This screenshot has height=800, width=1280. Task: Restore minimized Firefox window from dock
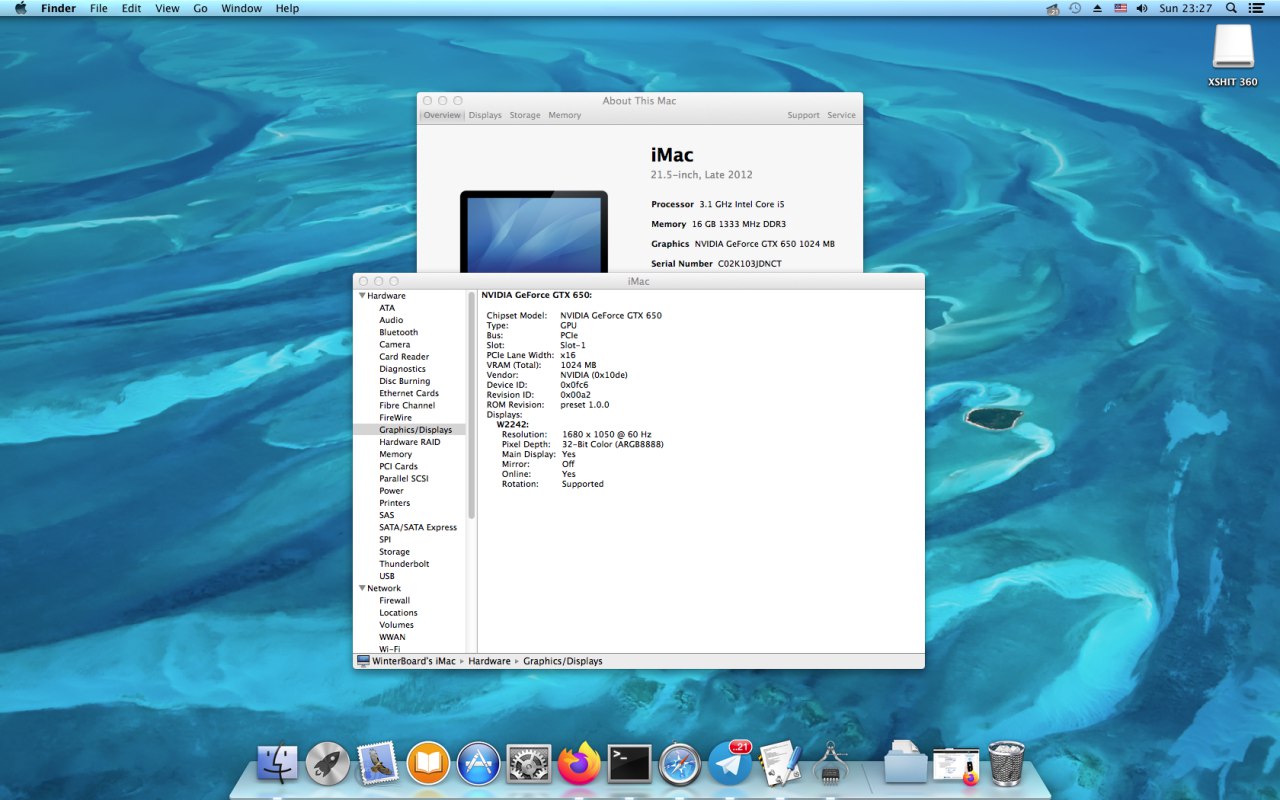coord(956,765)
